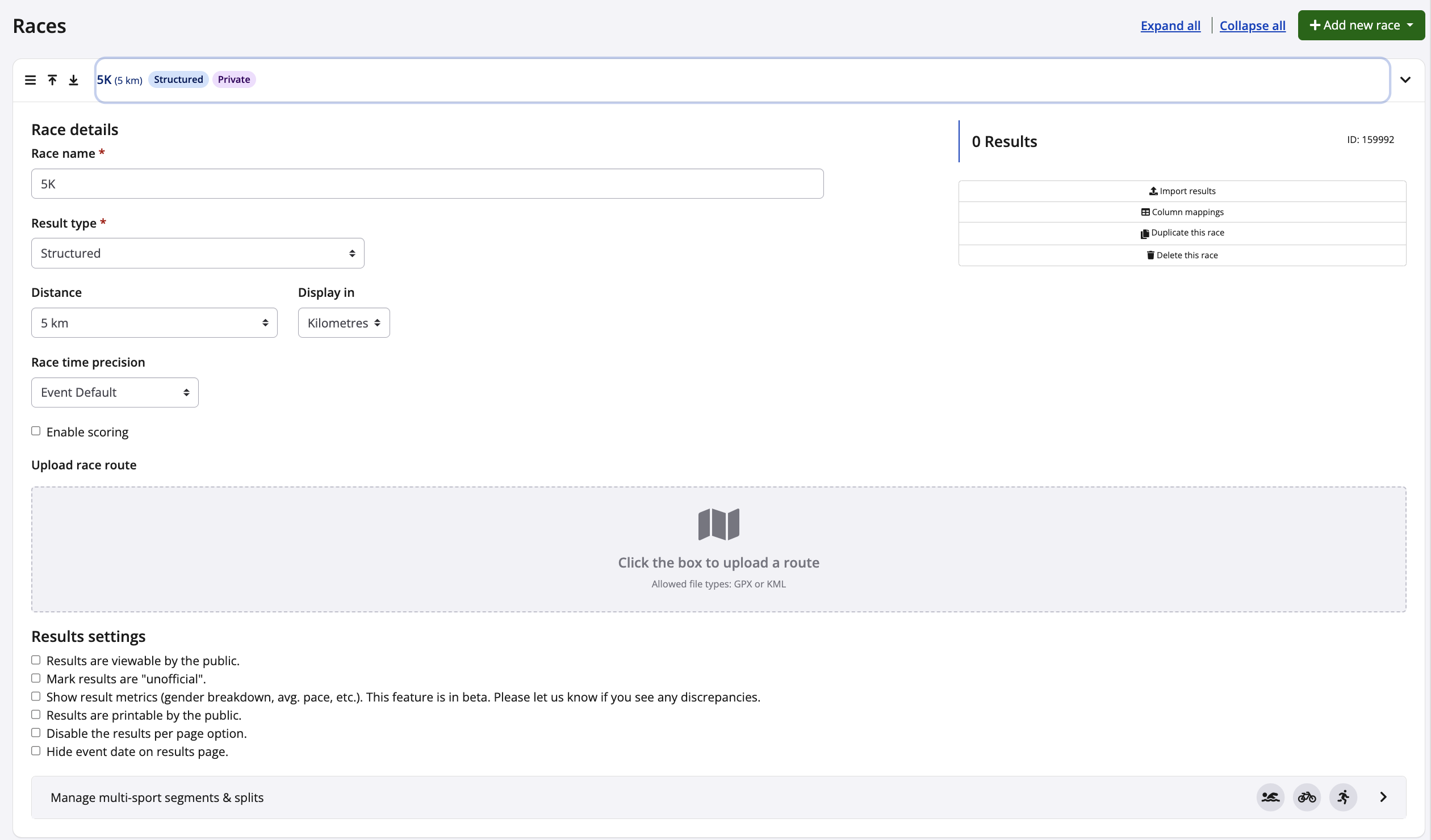Move race to top arrow icon
This screenshot has width=1431, height=840.
[x=52, y=80]
